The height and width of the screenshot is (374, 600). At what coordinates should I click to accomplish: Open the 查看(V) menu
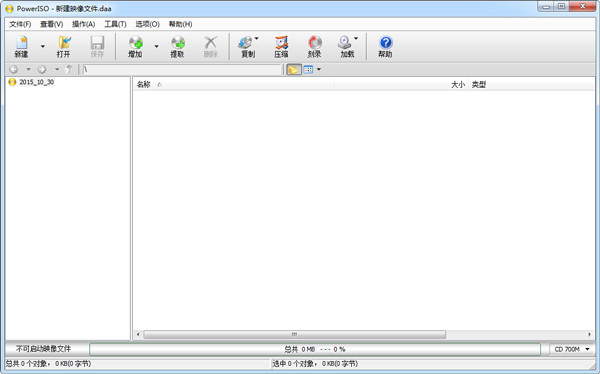[x=52, y=24]
